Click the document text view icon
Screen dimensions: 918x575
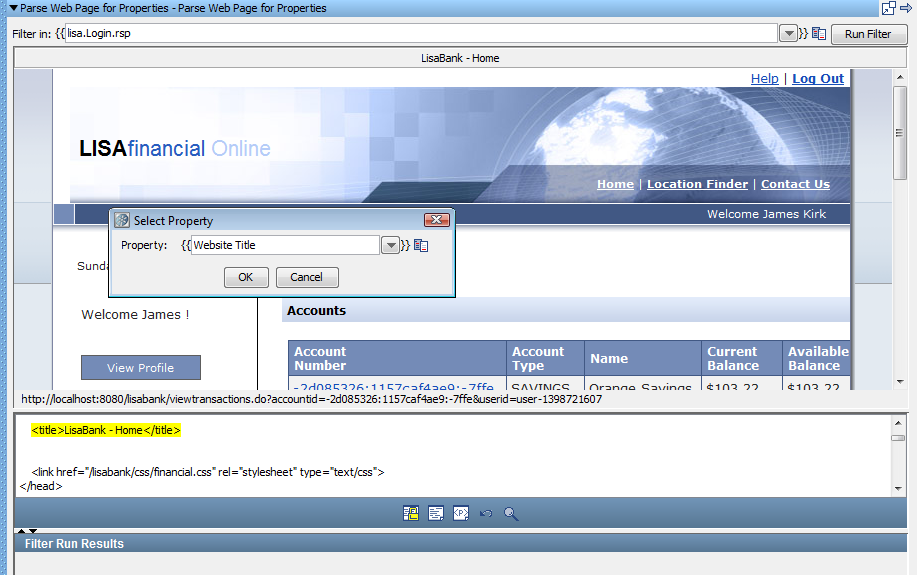[436, 514]
